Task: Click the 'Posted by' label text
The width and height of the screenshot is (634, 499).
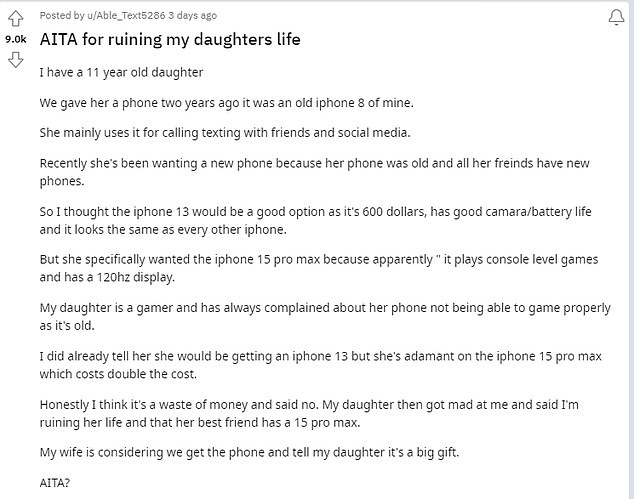Action: click(62, 15)
